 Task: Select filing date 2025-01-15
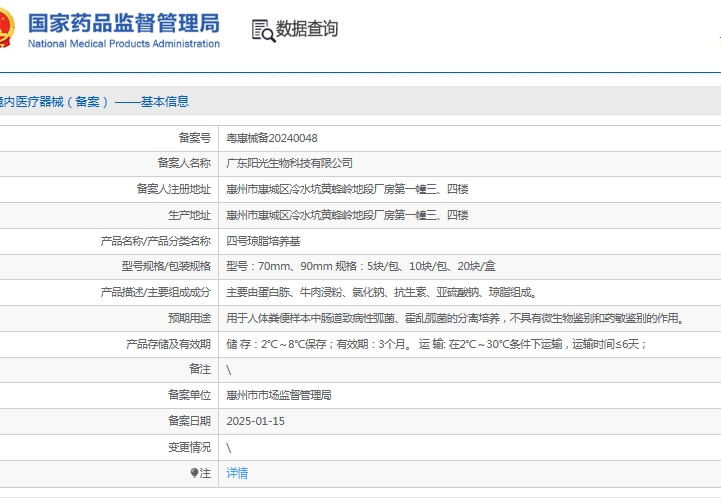tap(255, 421)
